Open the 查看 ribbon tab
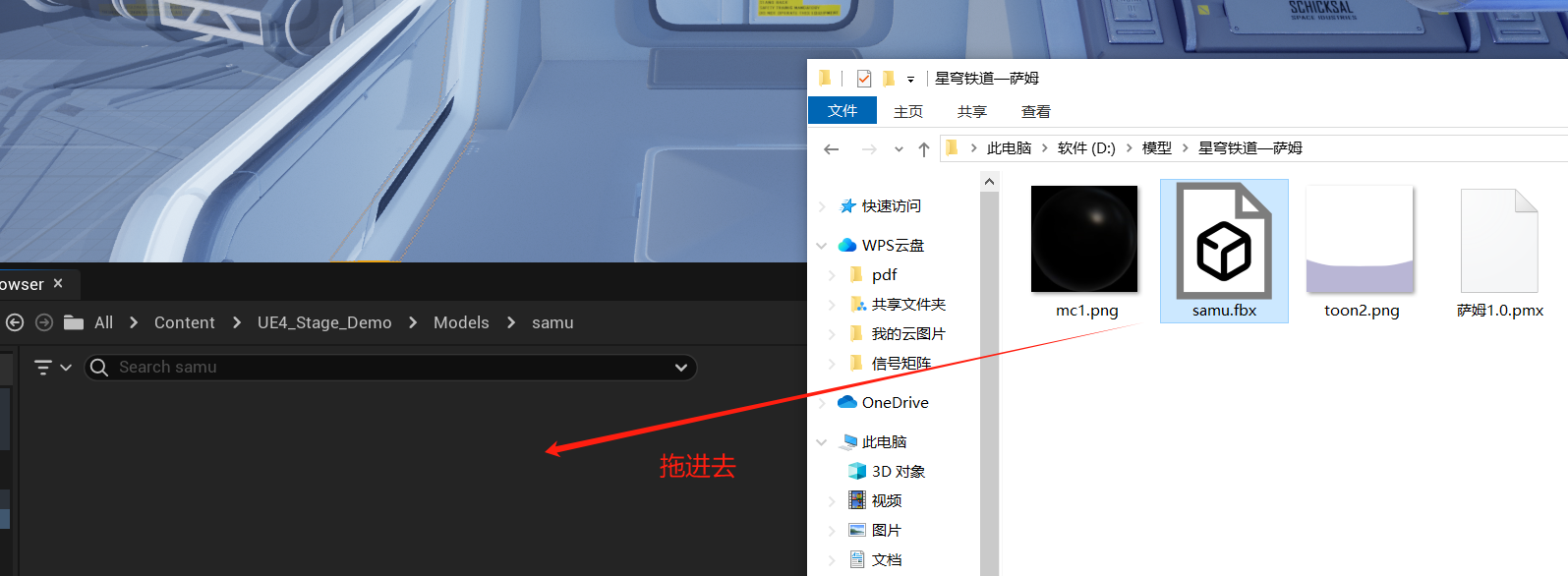The width and height of the screenshot is (1568, 576). click(1036, 111)
